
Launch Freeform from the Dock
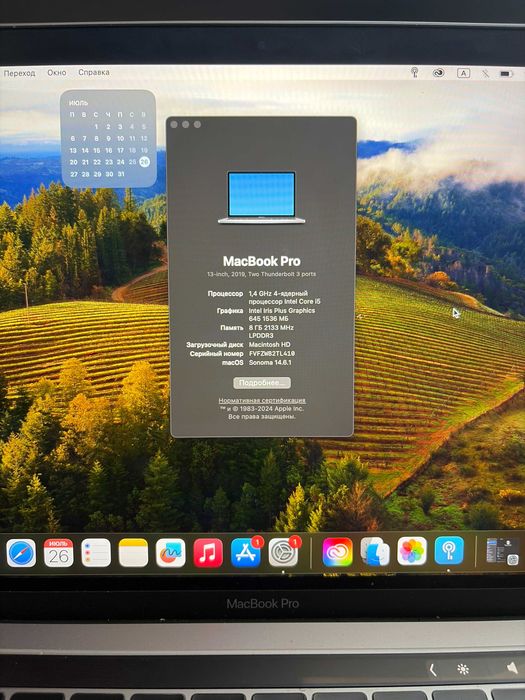(x=171, y=553)
